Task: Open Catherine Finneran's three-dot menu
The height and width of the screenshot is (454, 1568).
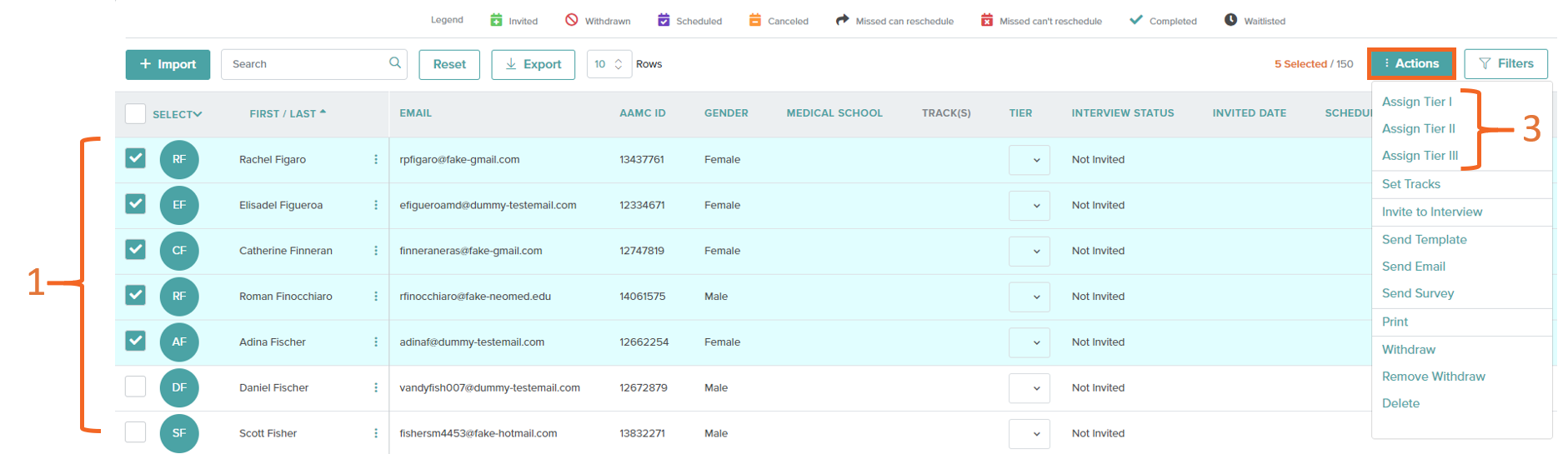Action: click(x=376, y=251)
